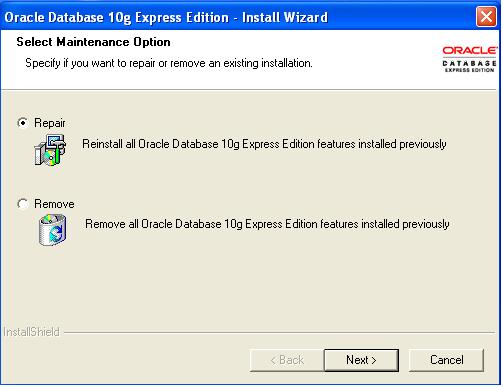Screen dimensions: 503x387
Task: Click the red ORACLE logo wordmark
Action: pyautogui.click(x=470, y=50)
